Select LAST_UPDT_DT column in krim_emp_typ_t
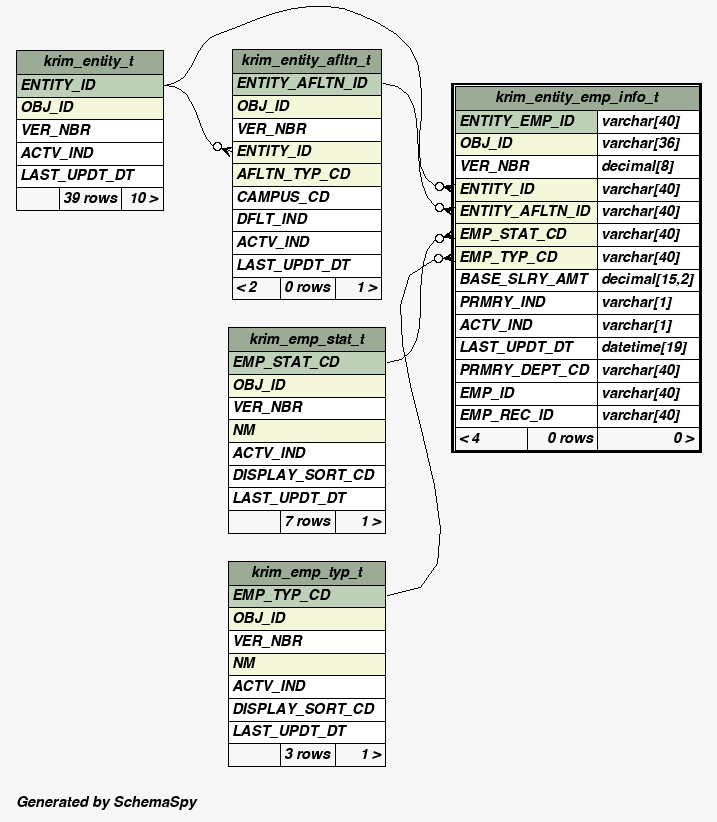Viewport: 717px width, 822px height. coord(307,732)
